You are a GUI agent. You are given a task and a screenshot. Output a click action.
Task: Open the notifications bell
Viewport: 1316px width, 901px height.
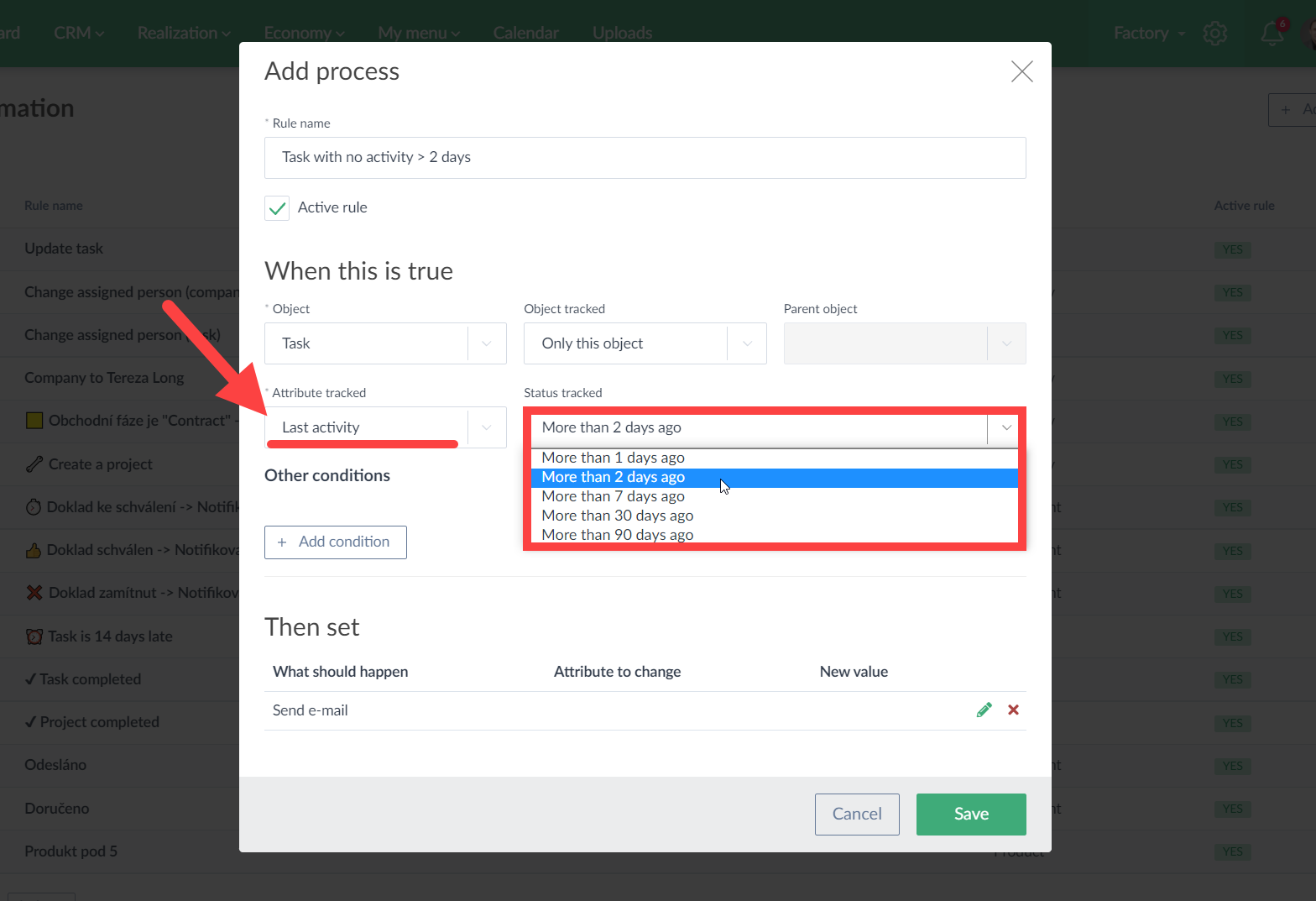pyautogui.click(x=1272, y=33)
